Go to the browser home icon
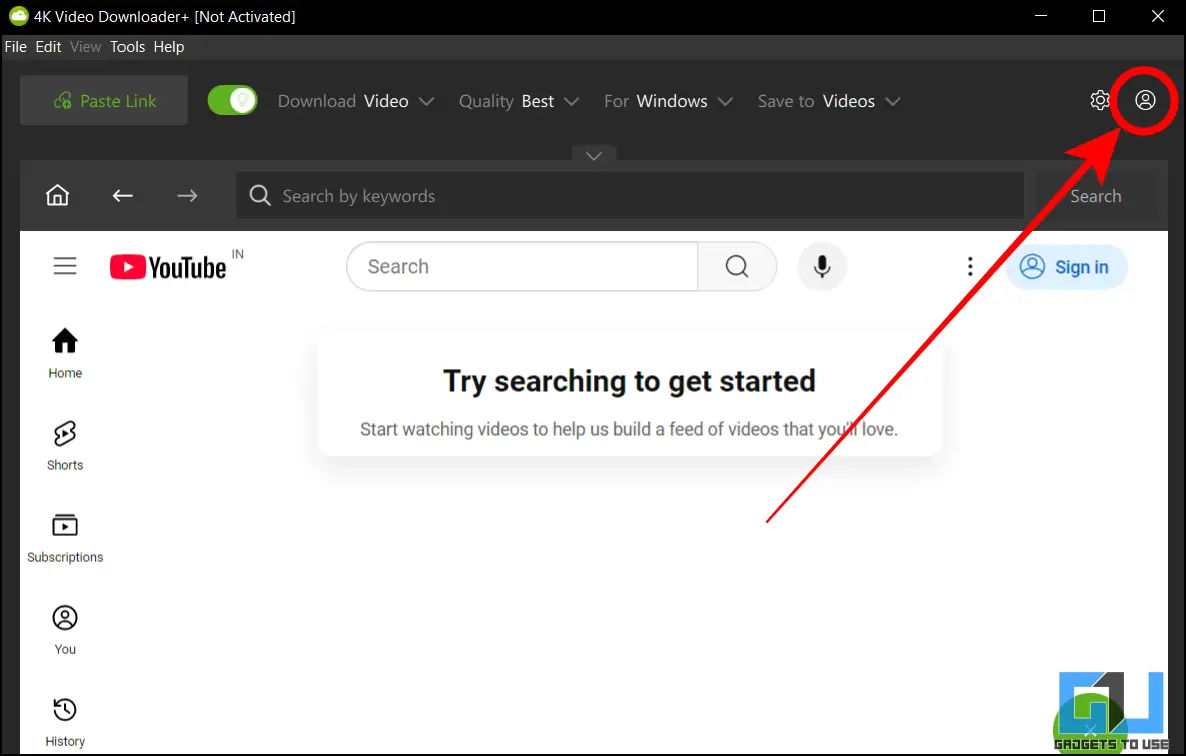The height and width of the screenshot is (756, 1186). (57, 196)
